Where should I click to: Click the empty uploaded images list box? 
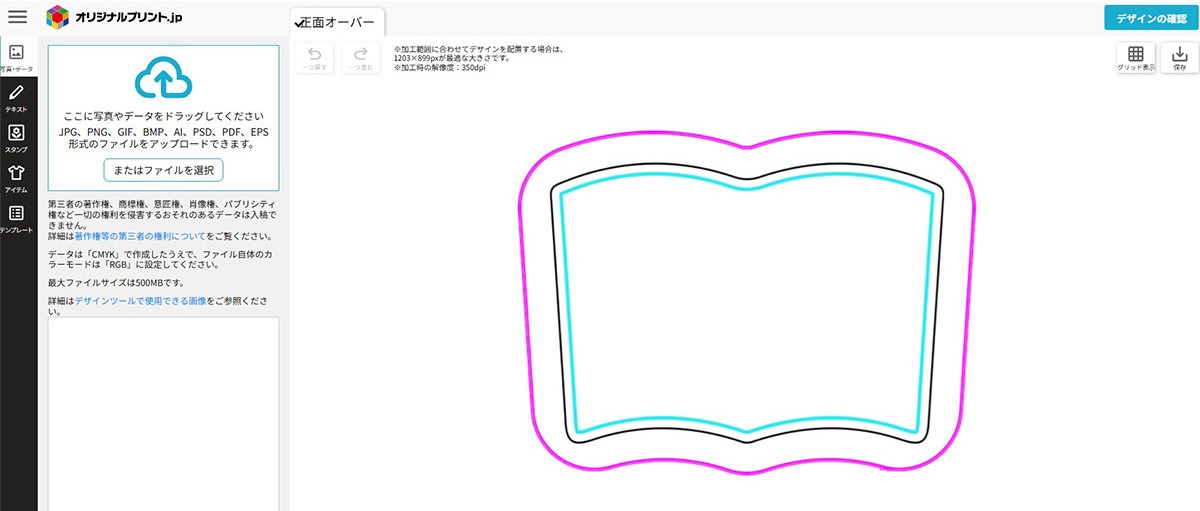tap(163, 410)
